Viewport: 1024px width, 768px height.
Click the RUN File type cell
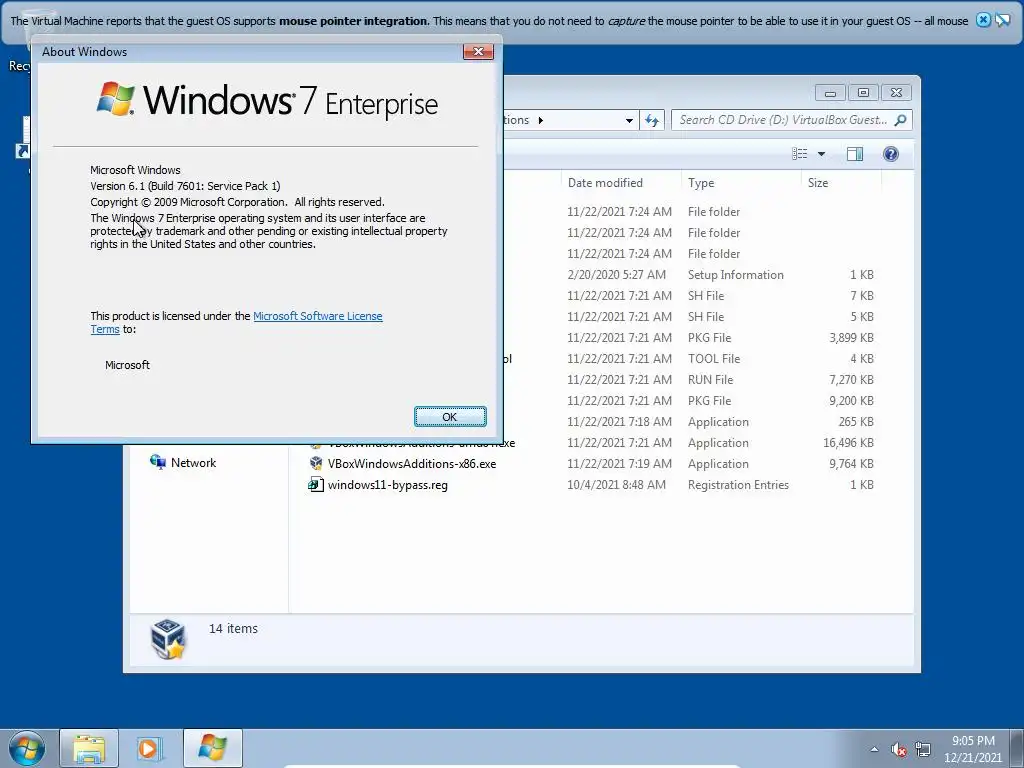coord(710,379)
